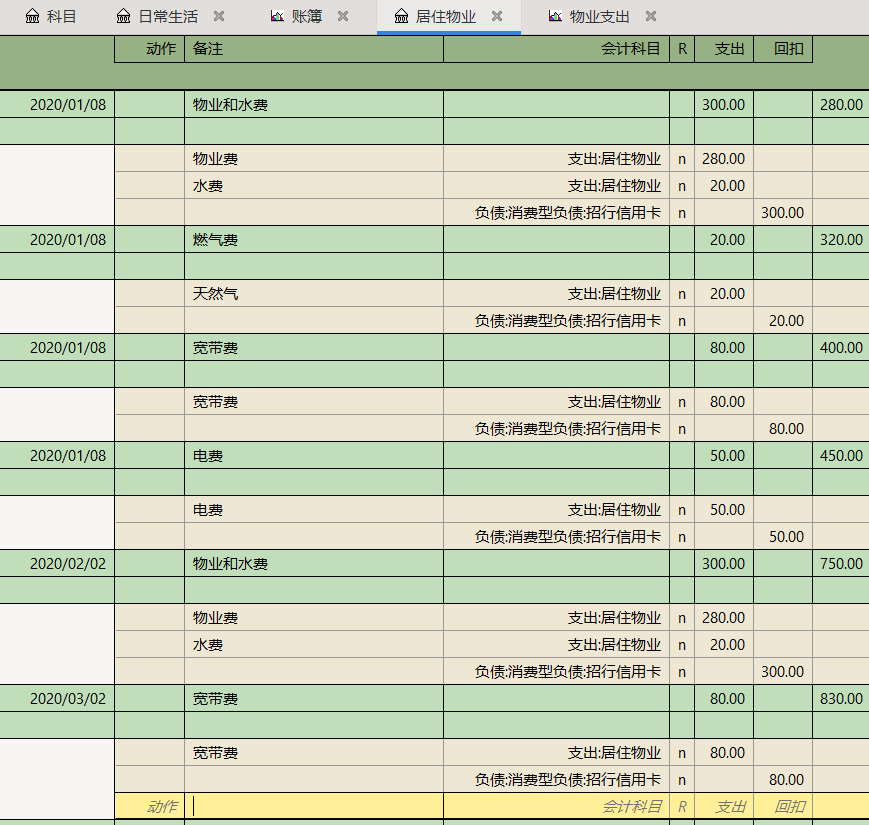Toggle reconcile status of the 天然气 split

point(682,294)
